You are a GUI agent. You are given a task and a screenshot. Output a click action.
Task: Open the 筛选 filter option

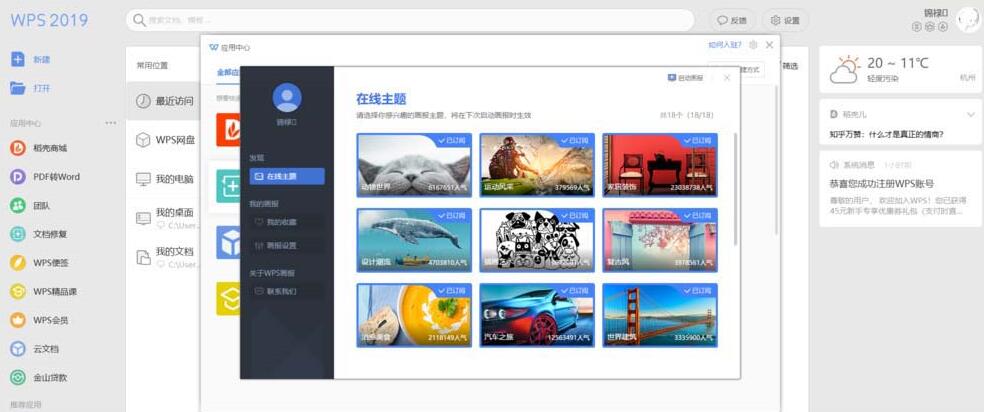(789, 66)
